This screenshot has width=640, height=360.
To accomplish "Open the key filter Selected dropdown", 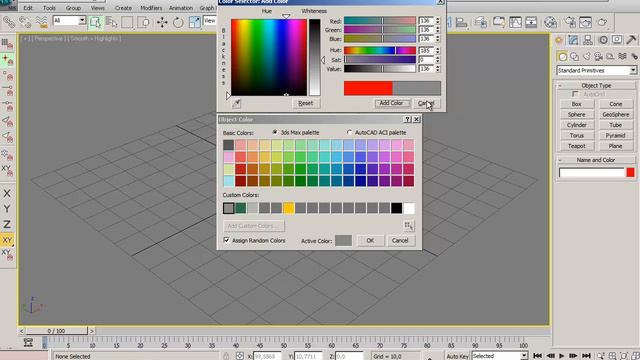I will 499,356.
